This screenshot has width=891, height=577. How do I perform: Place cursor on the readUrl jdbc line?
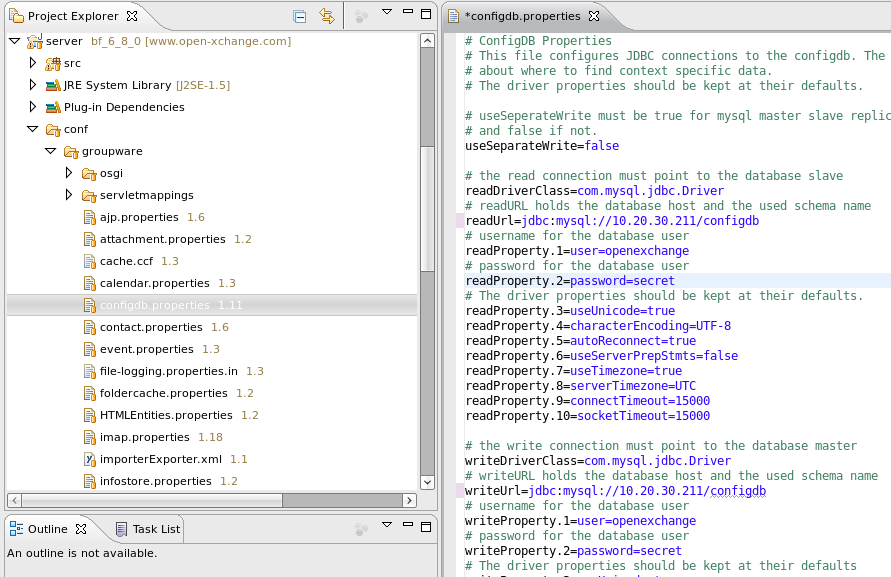[612, 221]
